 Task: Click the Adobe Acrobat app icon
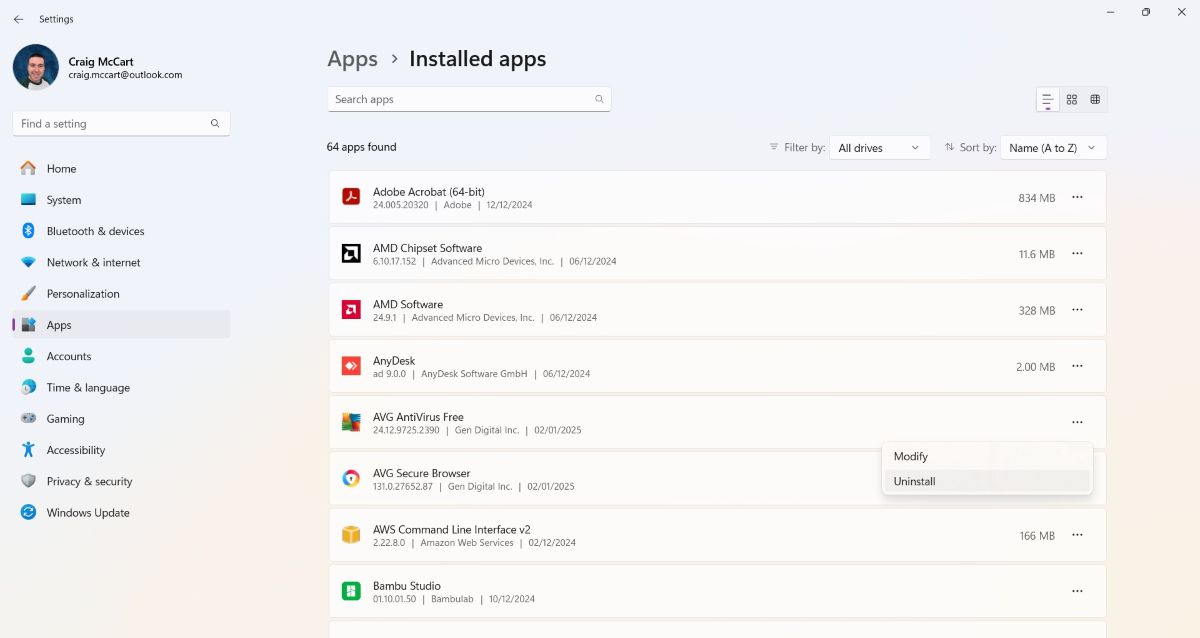pos(351,197)
